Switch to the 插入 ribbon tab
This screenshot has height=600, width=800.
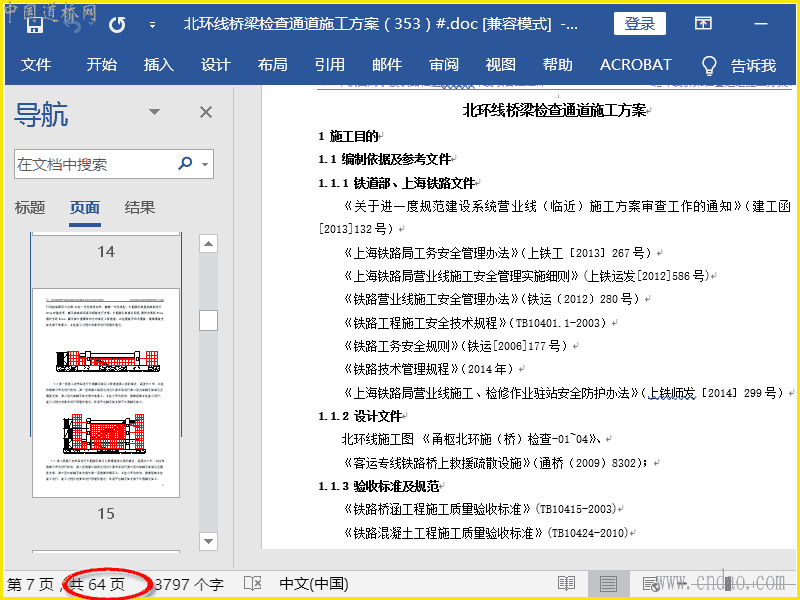pyautogui.click(x=159, y=65)
